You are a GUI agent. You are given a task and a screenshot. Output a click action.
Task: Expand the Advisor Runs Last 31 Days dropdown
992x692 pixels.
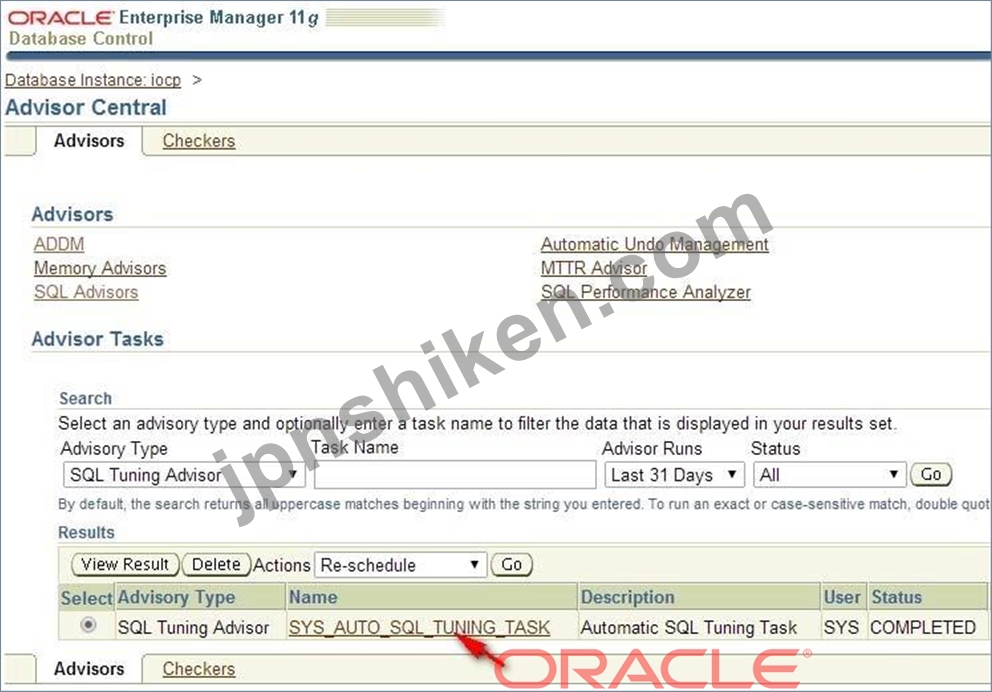[674, 474]
